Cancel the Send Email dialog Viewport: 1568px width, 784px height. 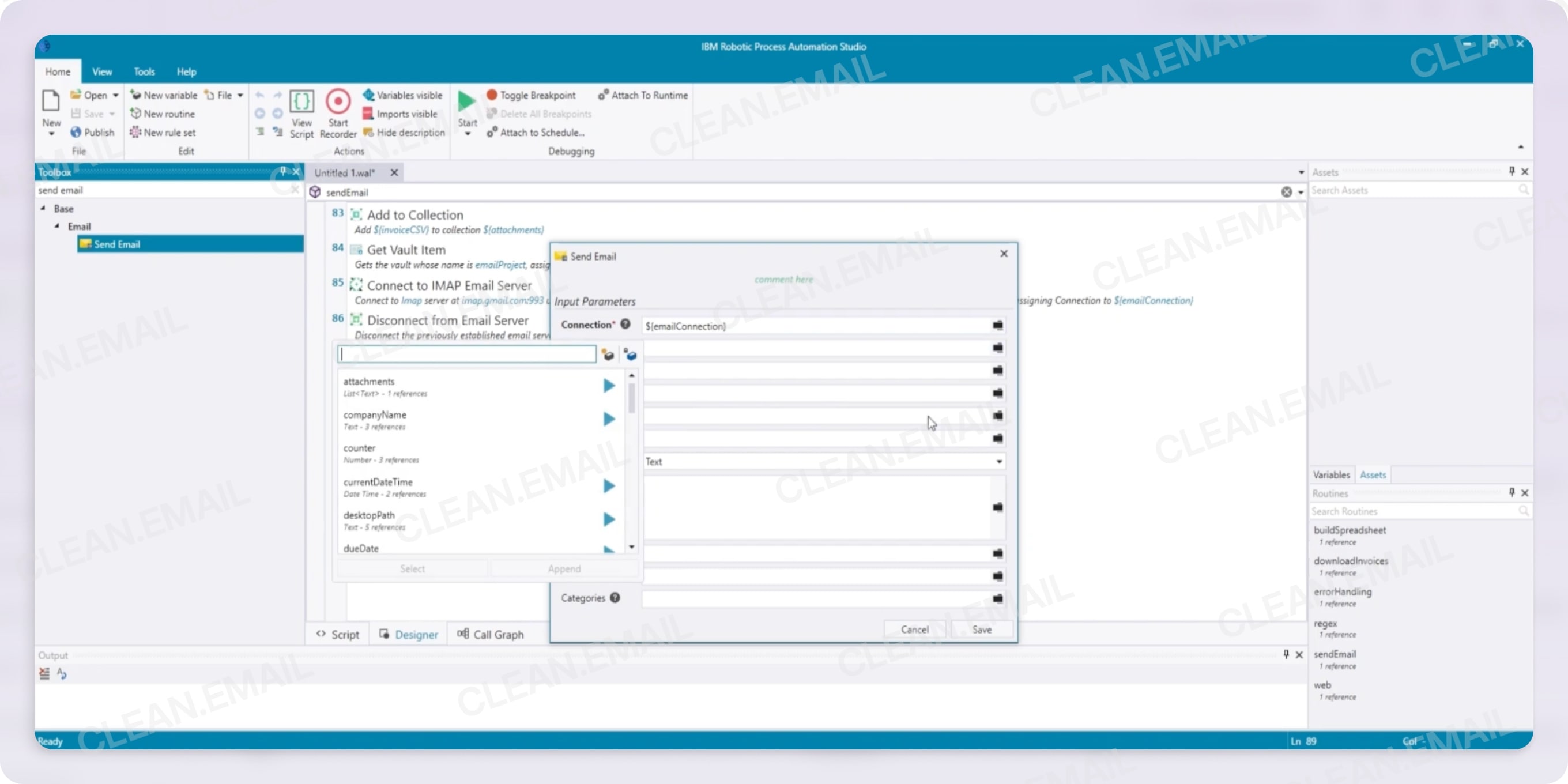[914, 630]
